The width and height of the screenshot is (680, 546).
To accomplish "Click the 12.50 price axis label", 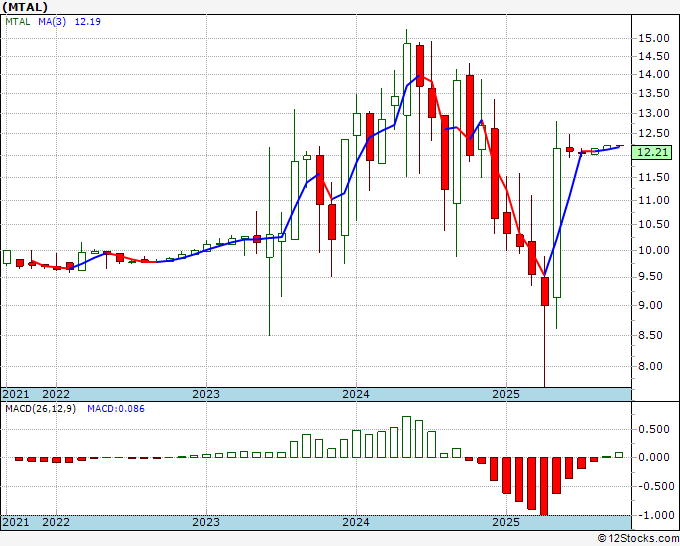I will point(654,134).
